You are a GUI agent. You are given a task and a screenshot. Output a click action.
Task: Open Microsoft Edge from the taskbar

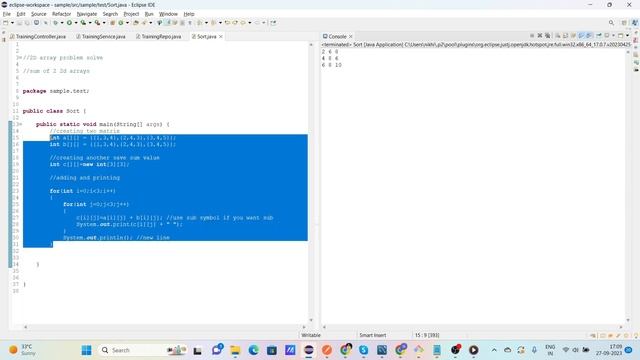[x=253, y=350]
